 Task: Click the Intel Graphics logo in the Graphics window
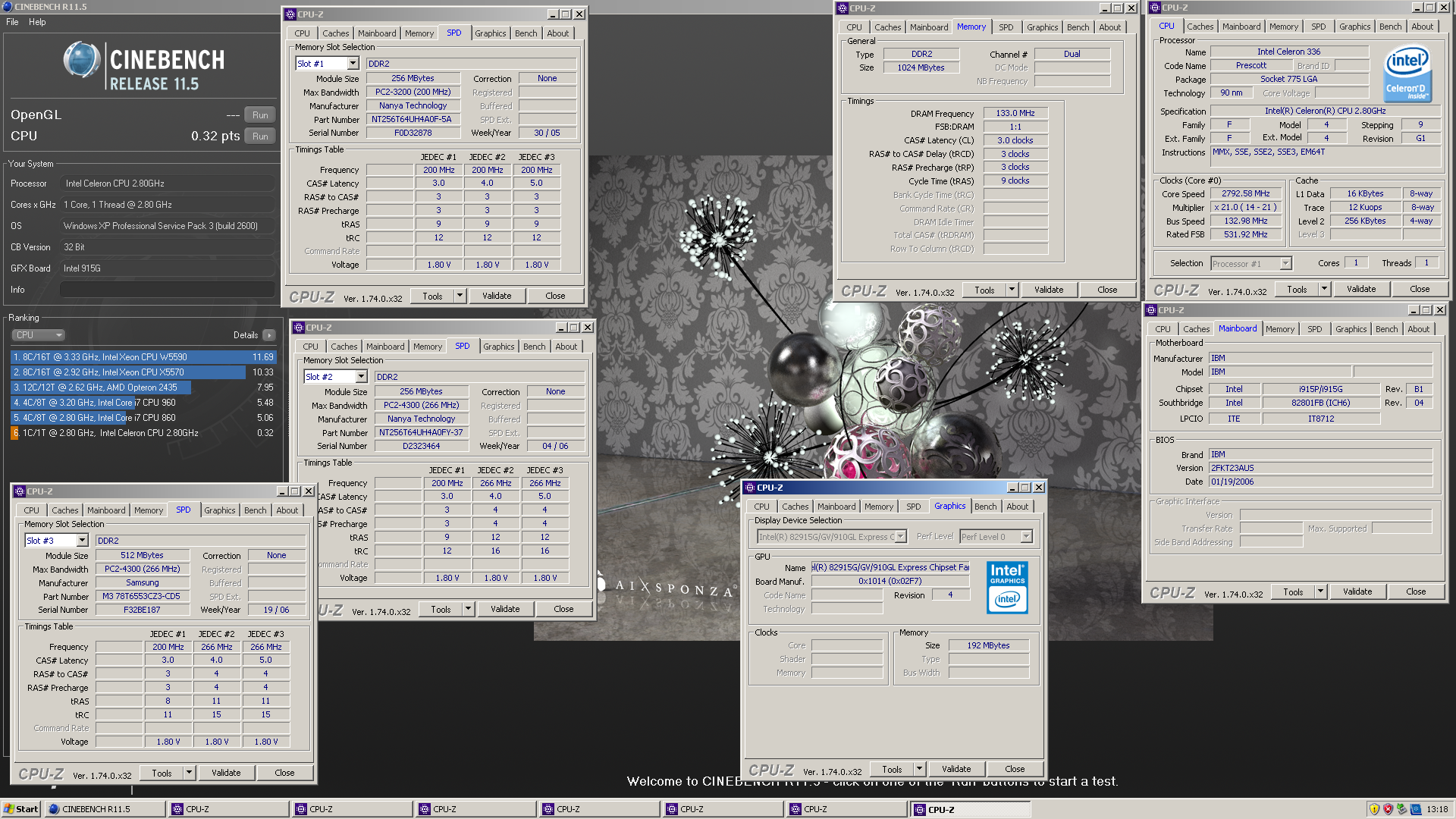[x=1007, y=588]
